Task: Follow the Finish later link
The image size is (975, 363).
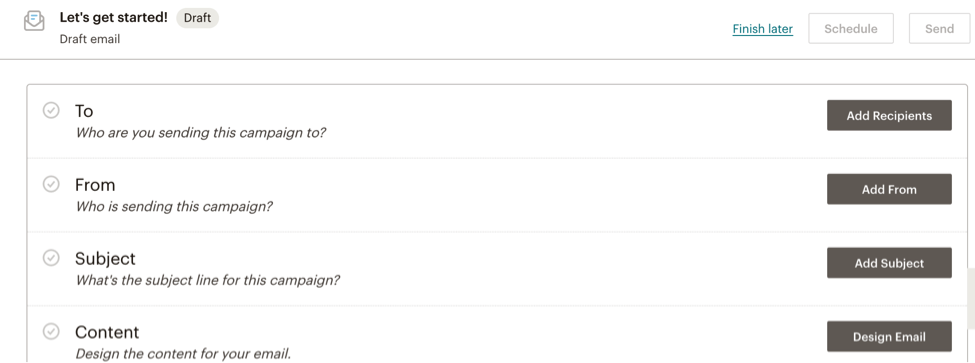Action: coord(762,29)
